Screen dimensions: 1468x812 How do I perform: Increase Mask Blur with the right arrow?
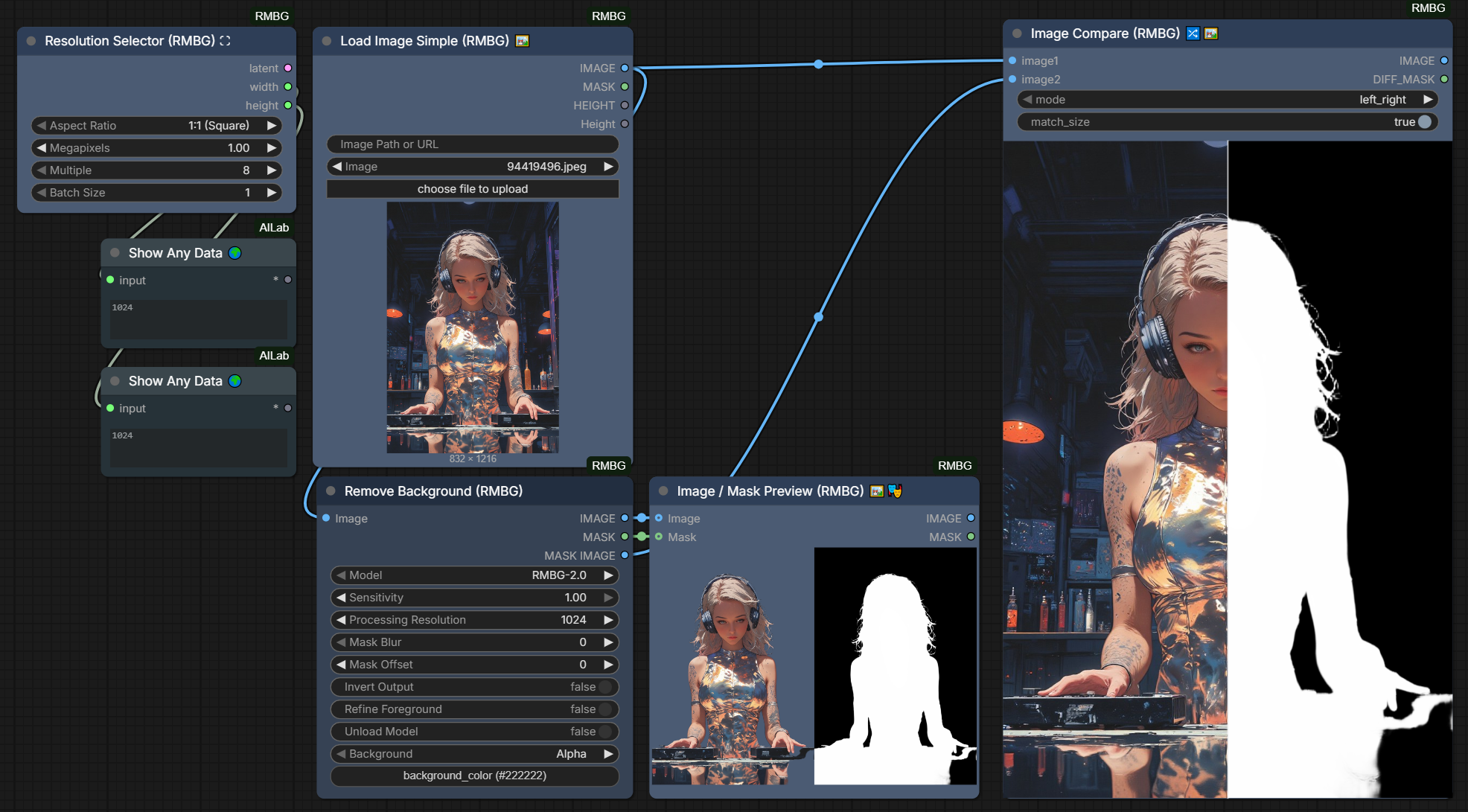point(608,642)
